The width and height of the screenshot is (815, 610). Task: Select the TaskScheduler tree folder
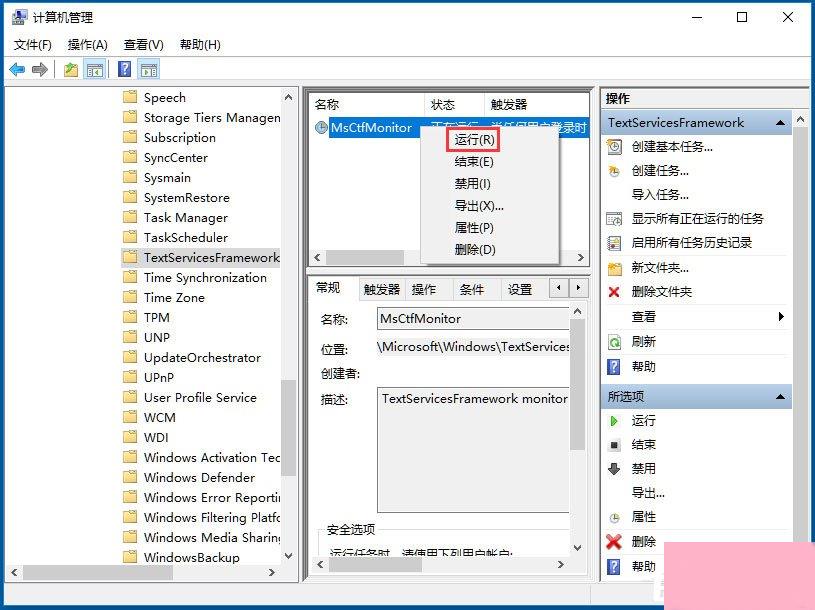(186, 237)
